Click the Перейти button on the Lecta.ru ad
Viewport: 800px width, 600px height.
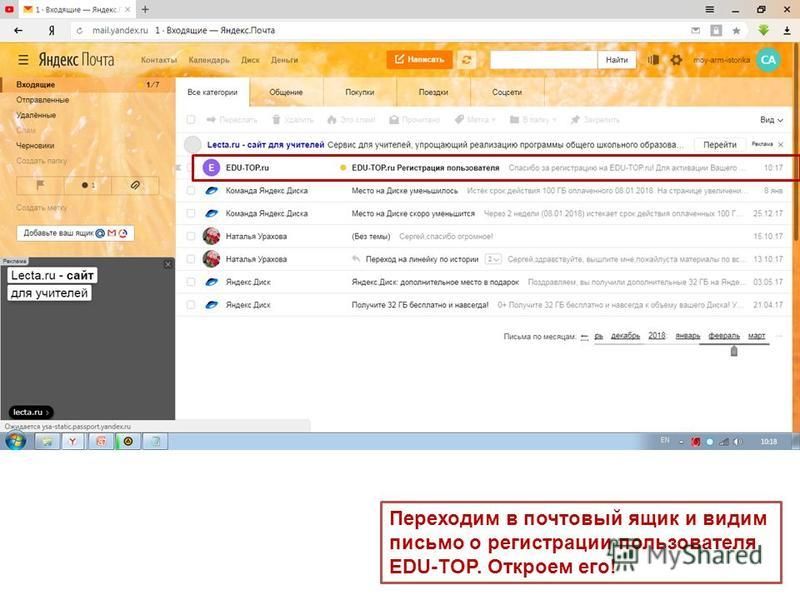(x=719, y=145)
